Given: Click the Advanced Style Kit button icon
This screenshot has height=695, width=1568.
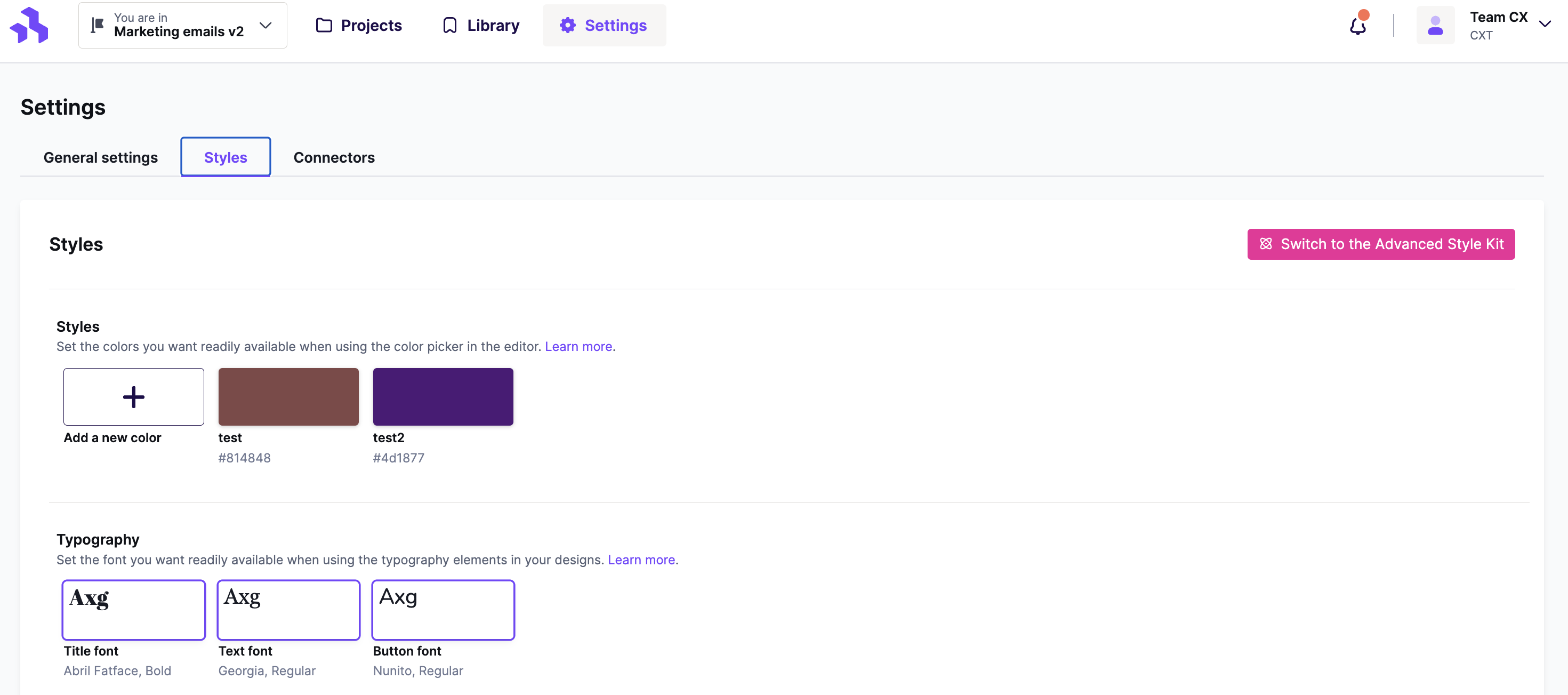Looking at the screenshot, I should tap(1266, 244).
